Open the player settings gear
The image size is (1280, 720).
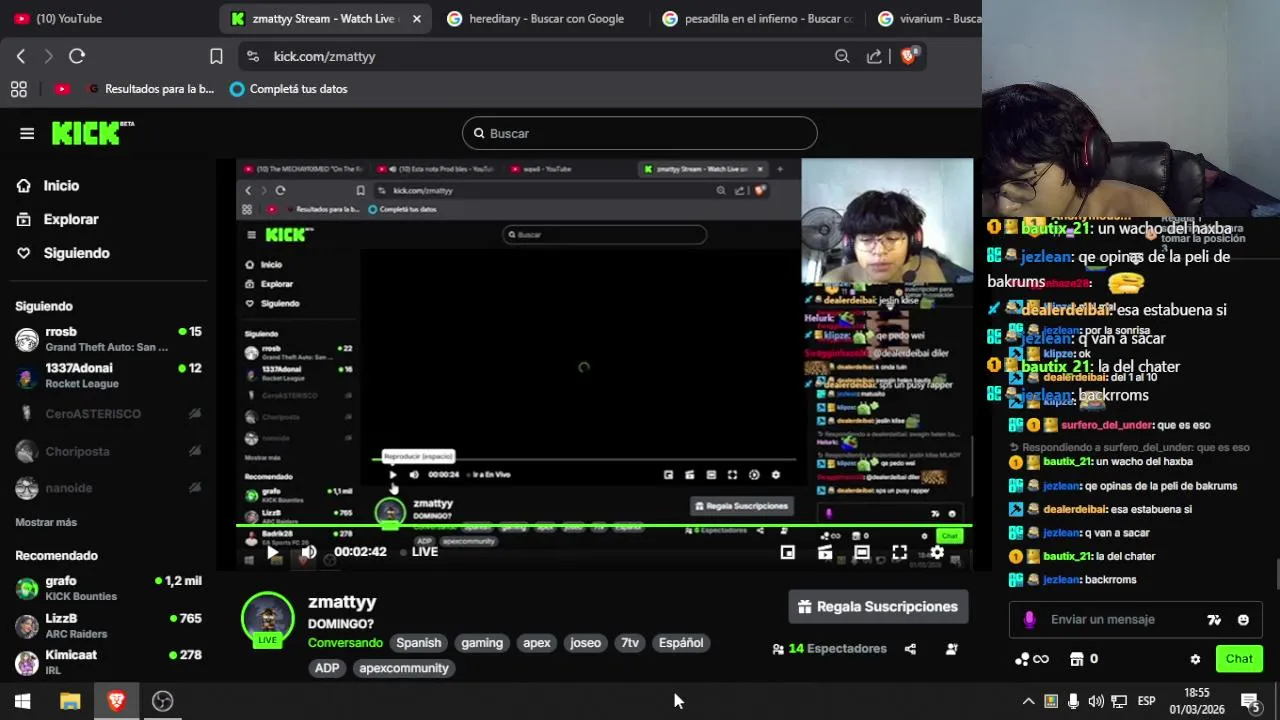pos(937,552)
